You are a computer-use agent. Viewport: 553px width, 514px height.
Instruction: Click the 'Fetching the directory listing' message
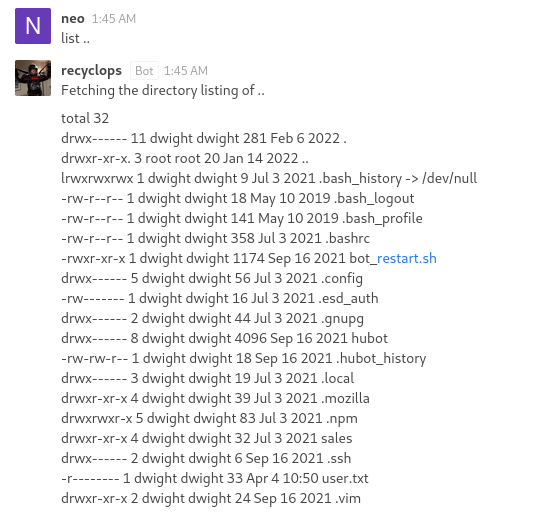tap(163, 90)
